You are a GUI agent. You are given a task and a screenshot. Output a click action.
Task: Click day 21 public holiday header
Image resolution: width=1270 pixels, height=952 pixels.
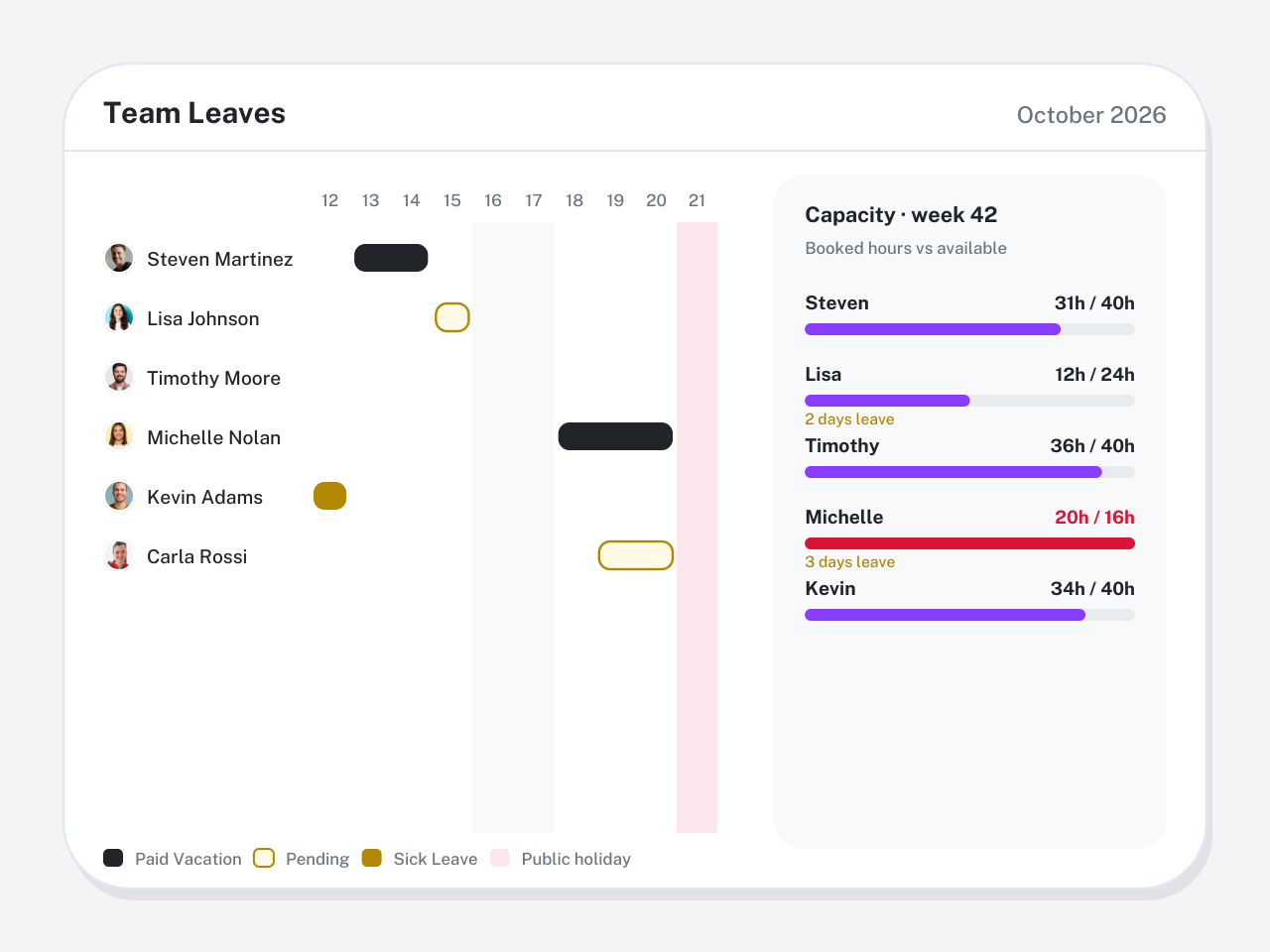698,200
